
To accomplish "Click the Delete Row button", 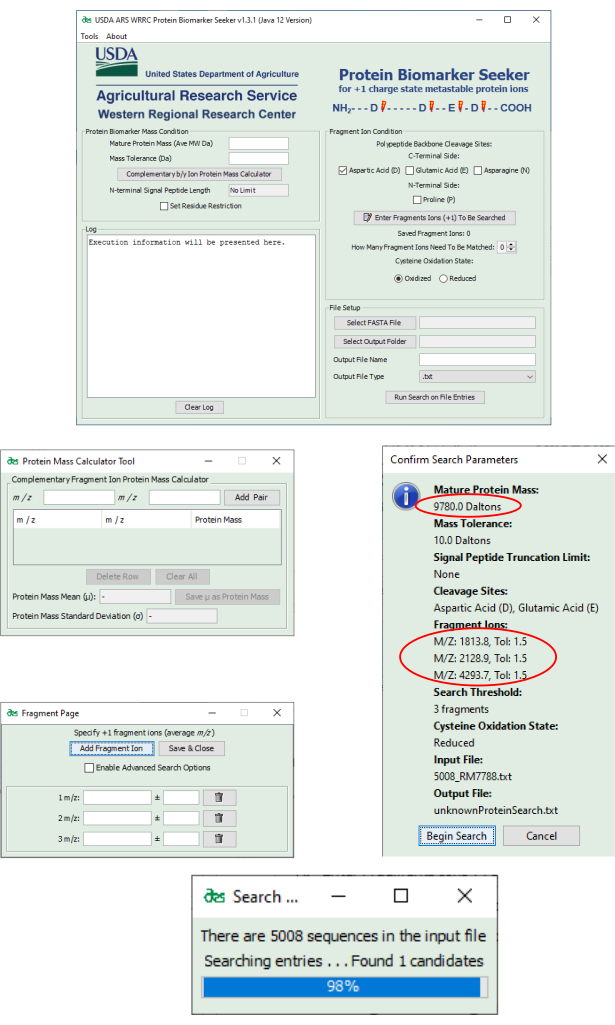I will 118,577.
